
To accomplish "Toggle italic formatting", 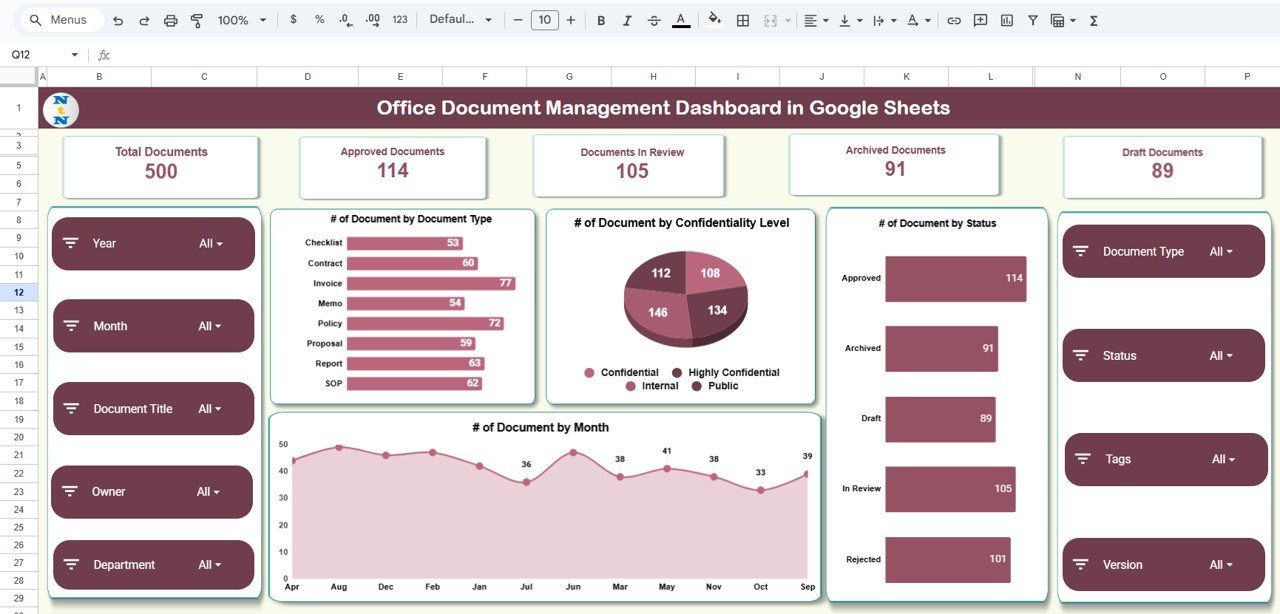I will (x=626, y=19).
